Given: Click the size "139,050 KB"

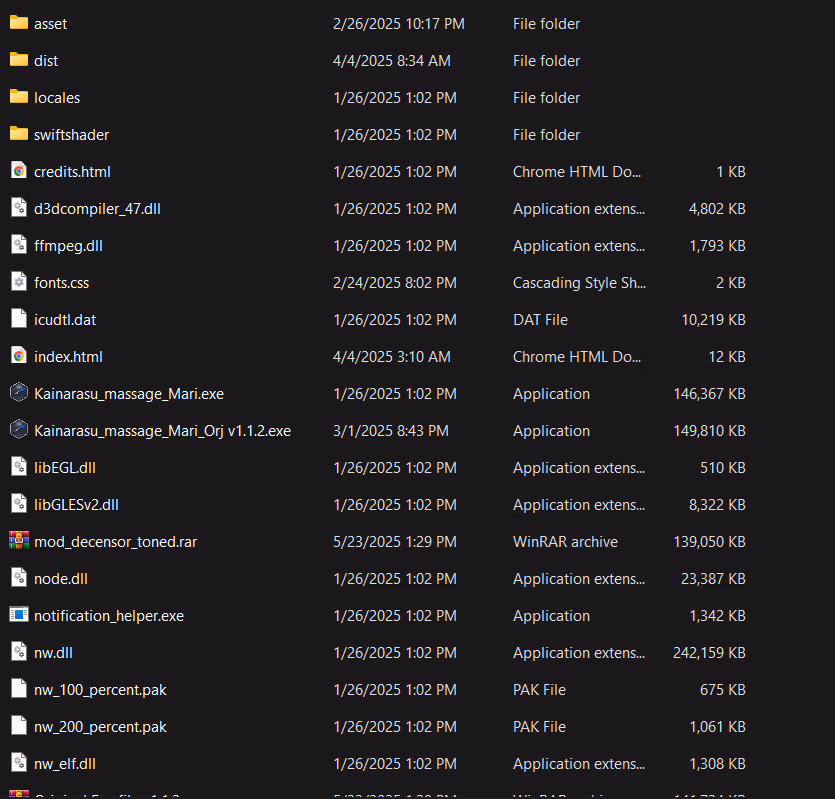Looking at the screenshot, I should (x=709, y=542).
